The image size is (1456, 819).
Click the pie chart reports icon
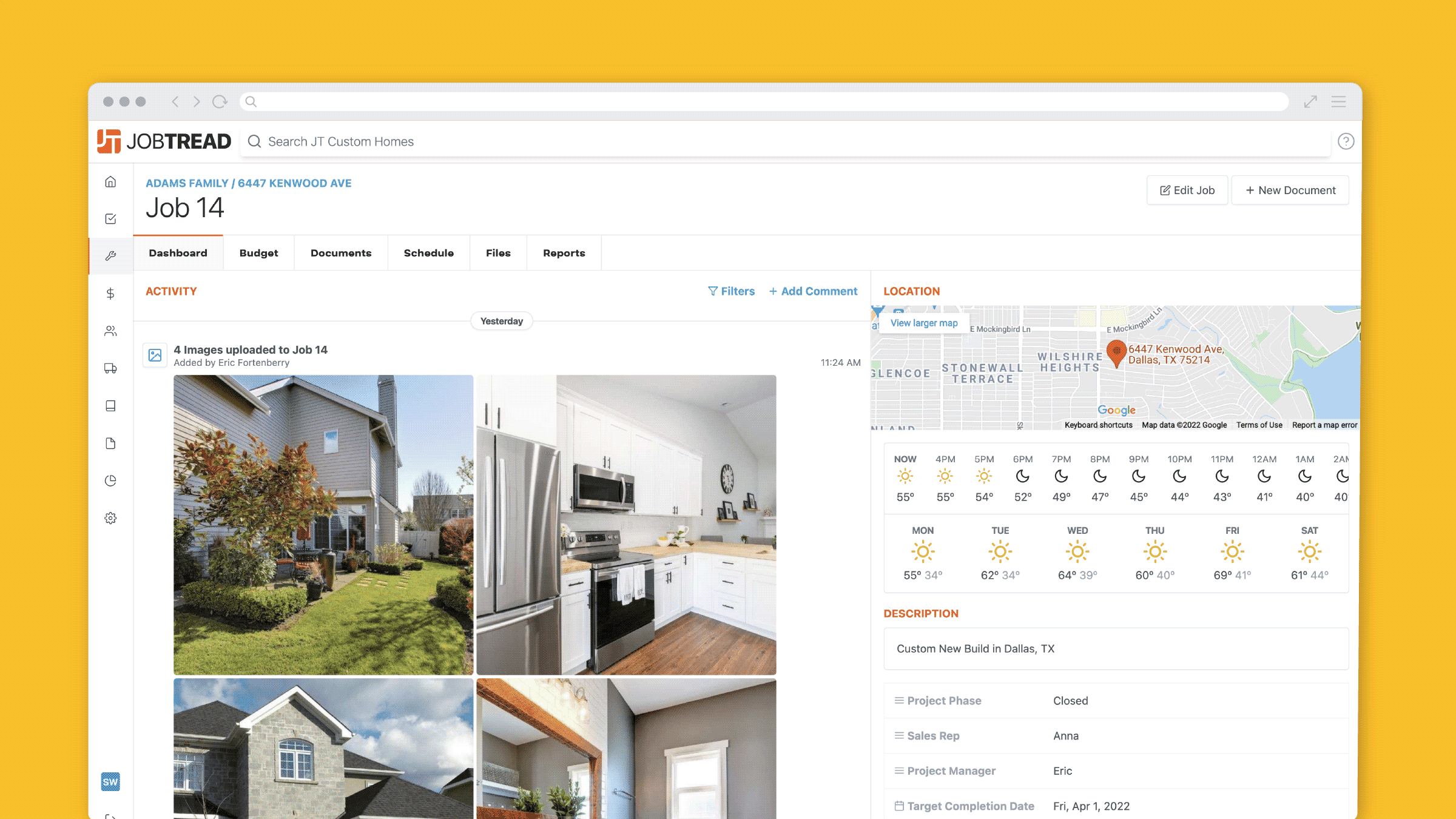pyautogui.click(x=110, y=480)
